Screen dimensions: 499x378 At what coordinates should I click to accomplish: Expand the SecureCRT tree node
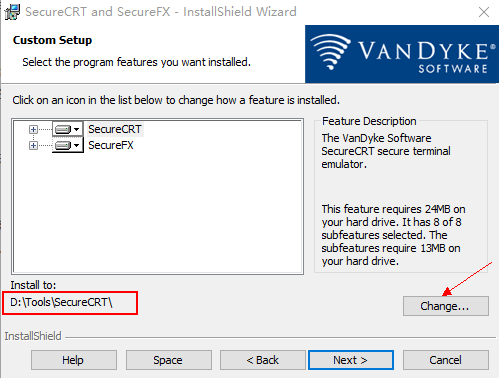tap(33, 129)
